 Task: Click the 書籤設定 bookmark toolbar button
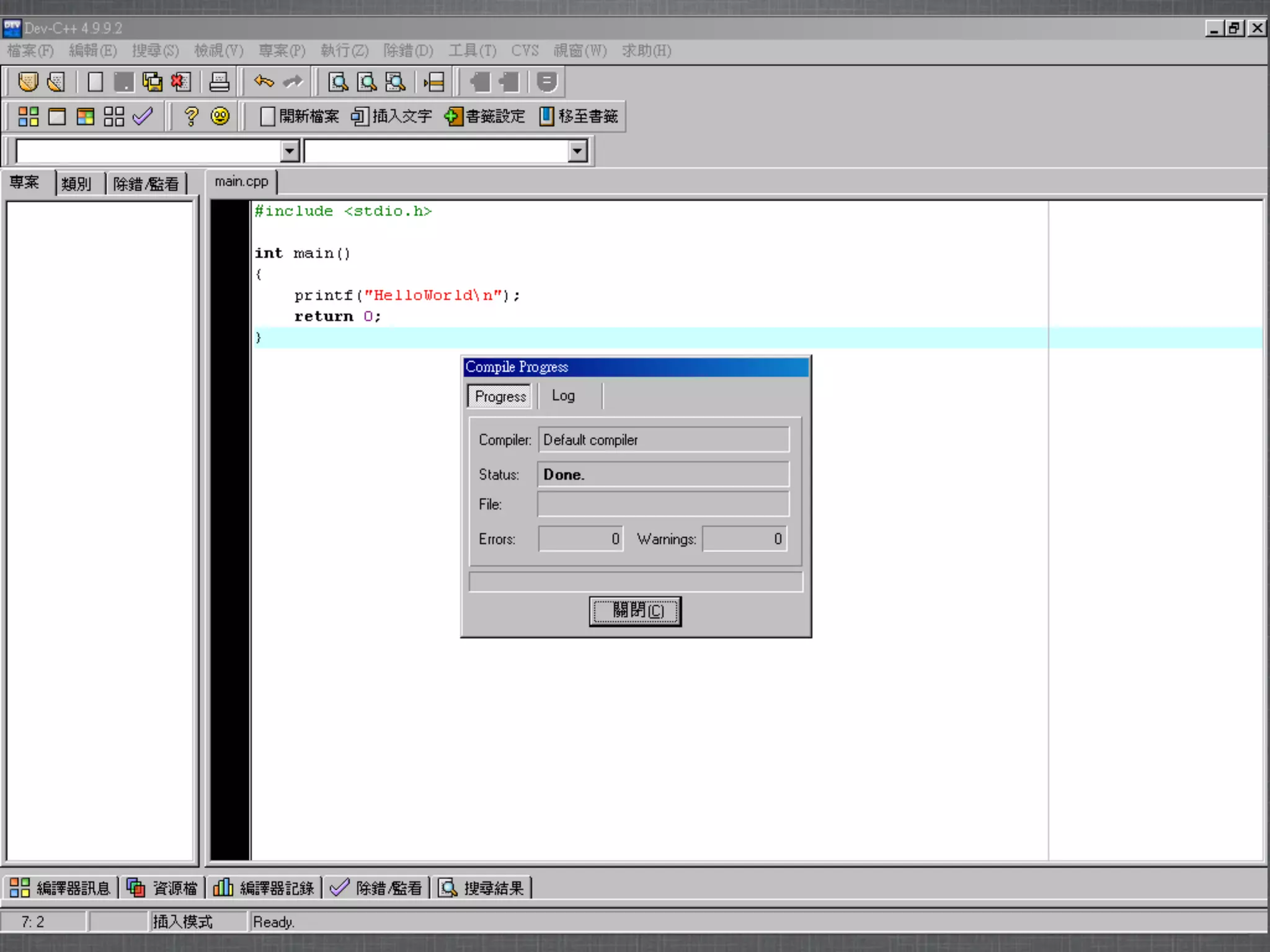pos(485,117)
